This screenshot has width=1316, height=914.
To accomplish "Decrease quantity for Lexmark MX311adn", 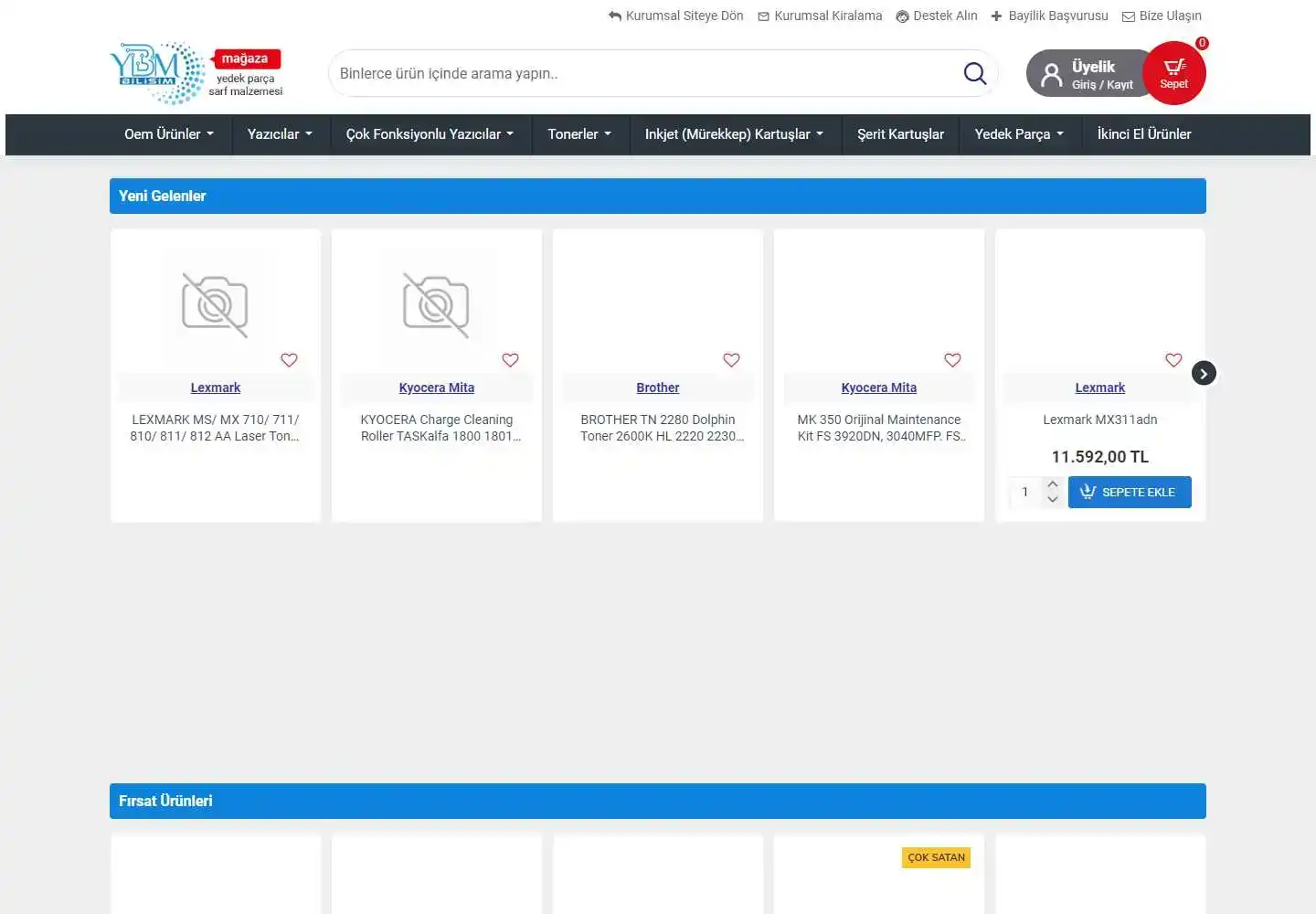I will (x=1053, y=499).
